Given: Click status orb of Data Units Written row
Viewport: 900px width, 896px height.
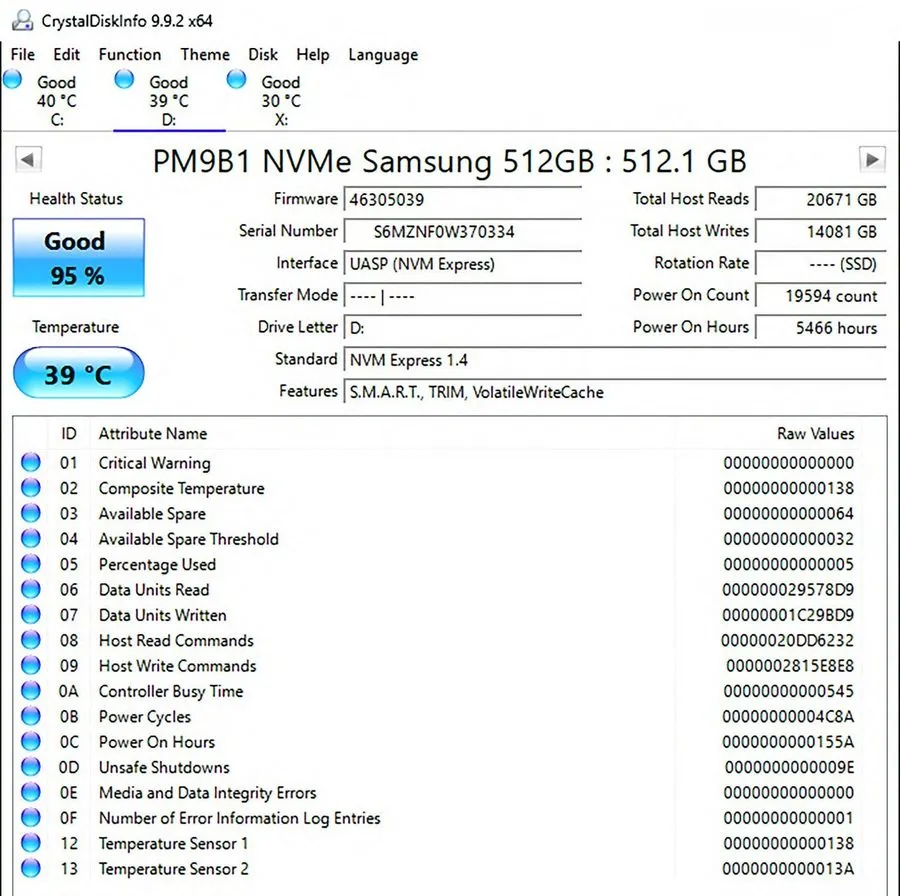Looking at the screenshot, I should (x=31, y=615).
